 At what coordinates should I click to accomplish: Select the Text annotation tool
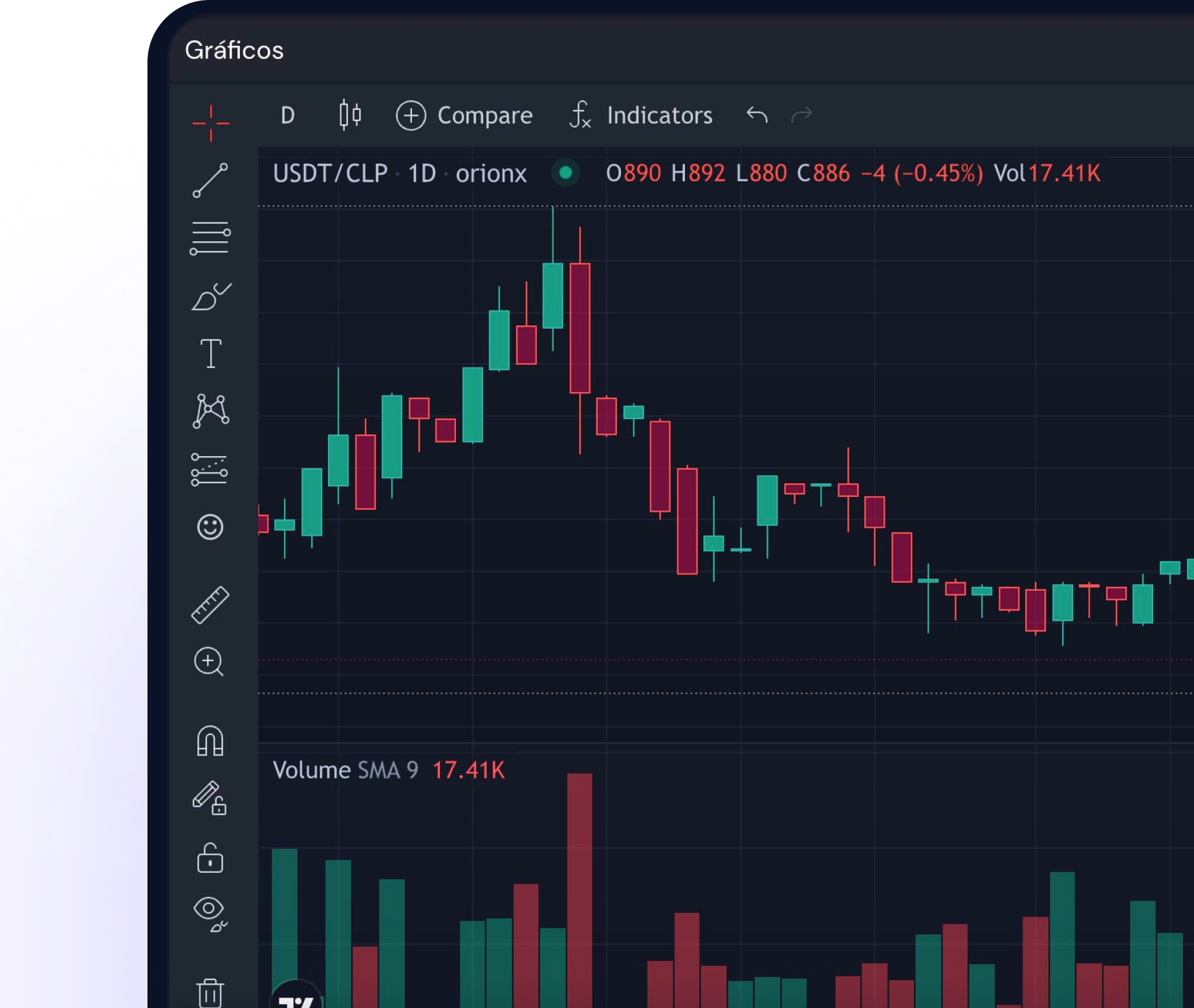click(210, 354)
